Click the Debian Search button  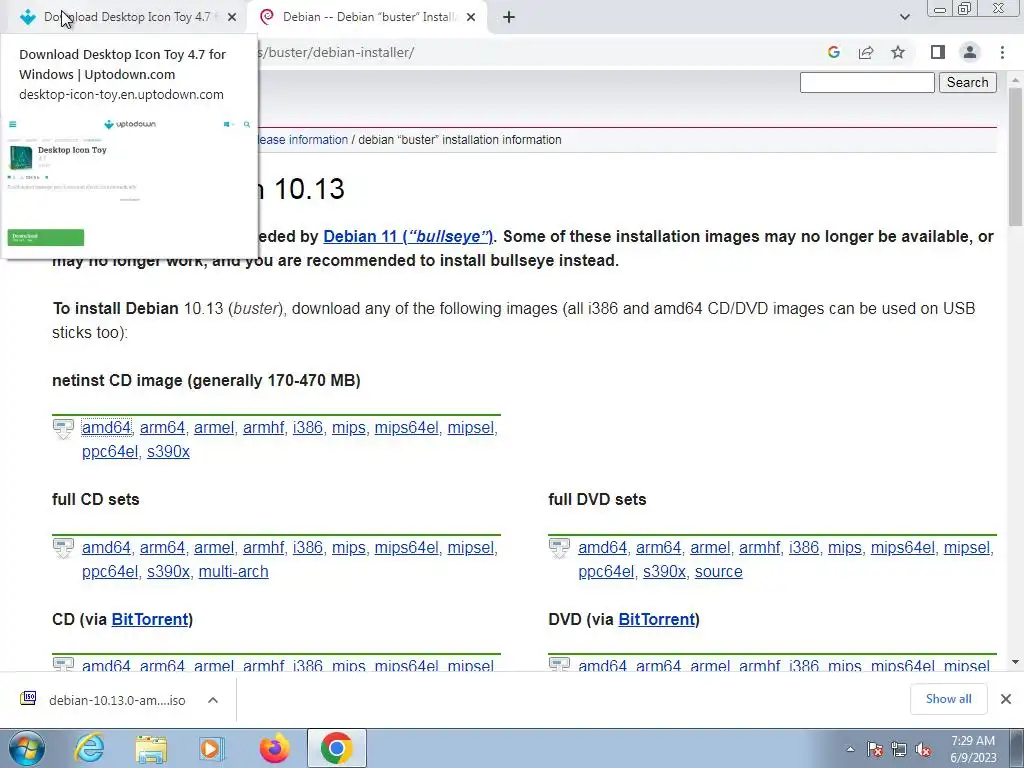pyautogui.click(x=968, y=82)
